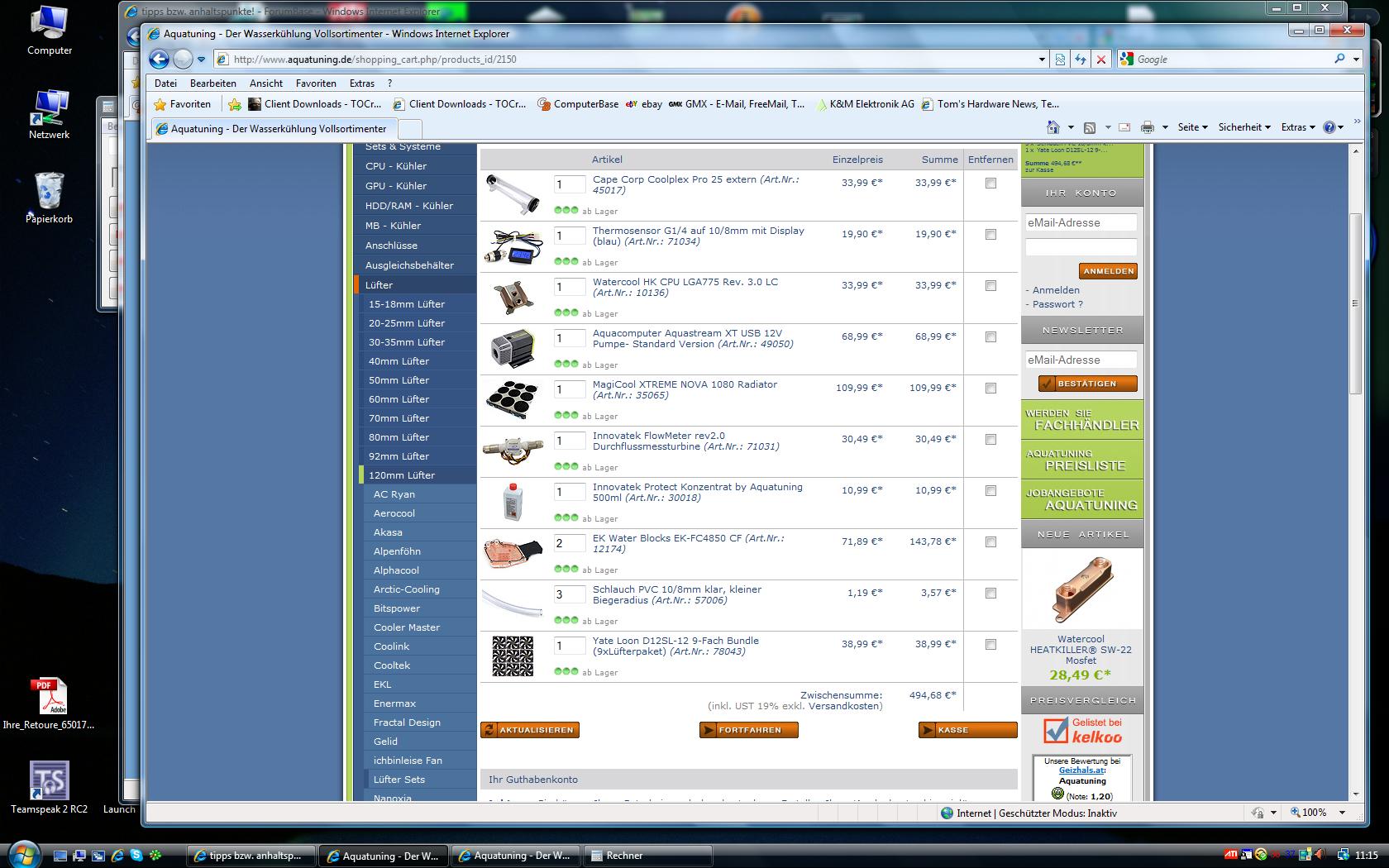Open the Passwort ? link
1389x868 pixels.
pyautogui.click(x=1057, y=304)
